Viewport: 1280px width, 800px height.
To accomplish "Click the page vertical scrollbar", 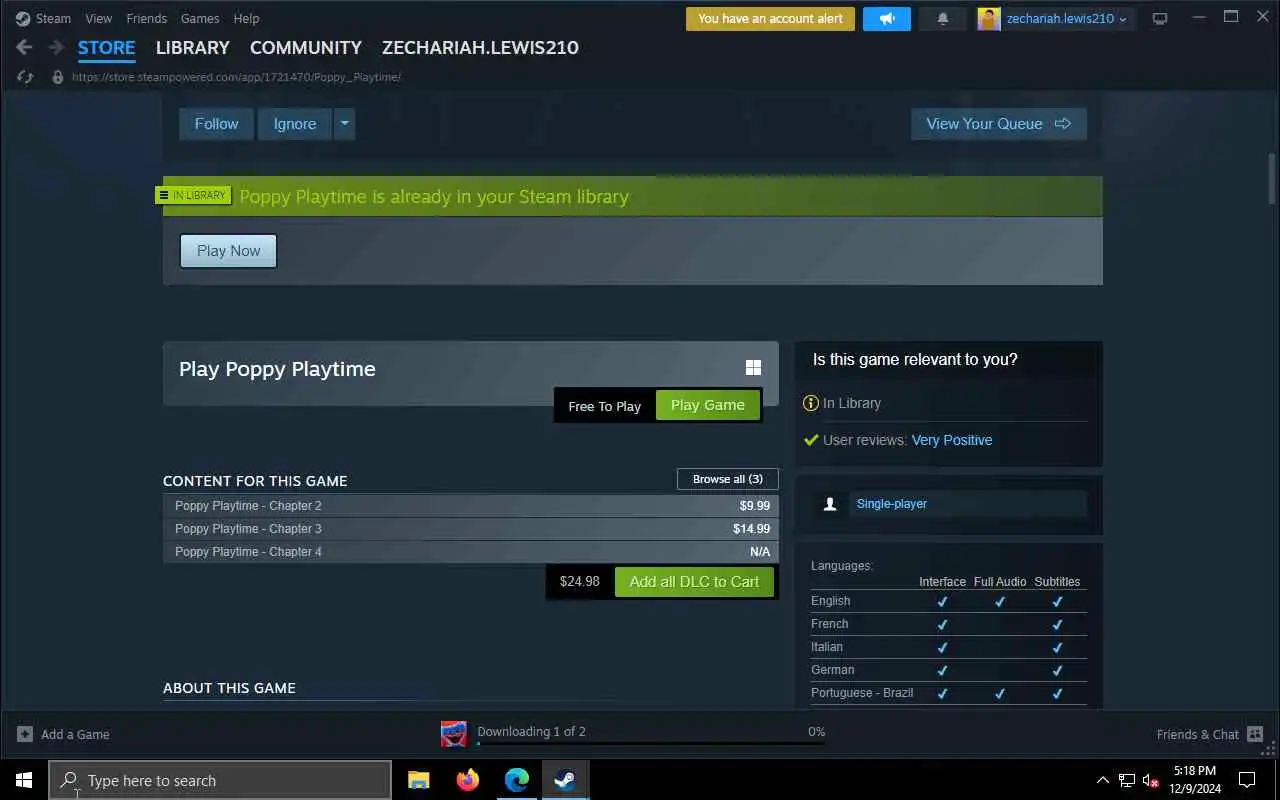I will pos(1272,178).
